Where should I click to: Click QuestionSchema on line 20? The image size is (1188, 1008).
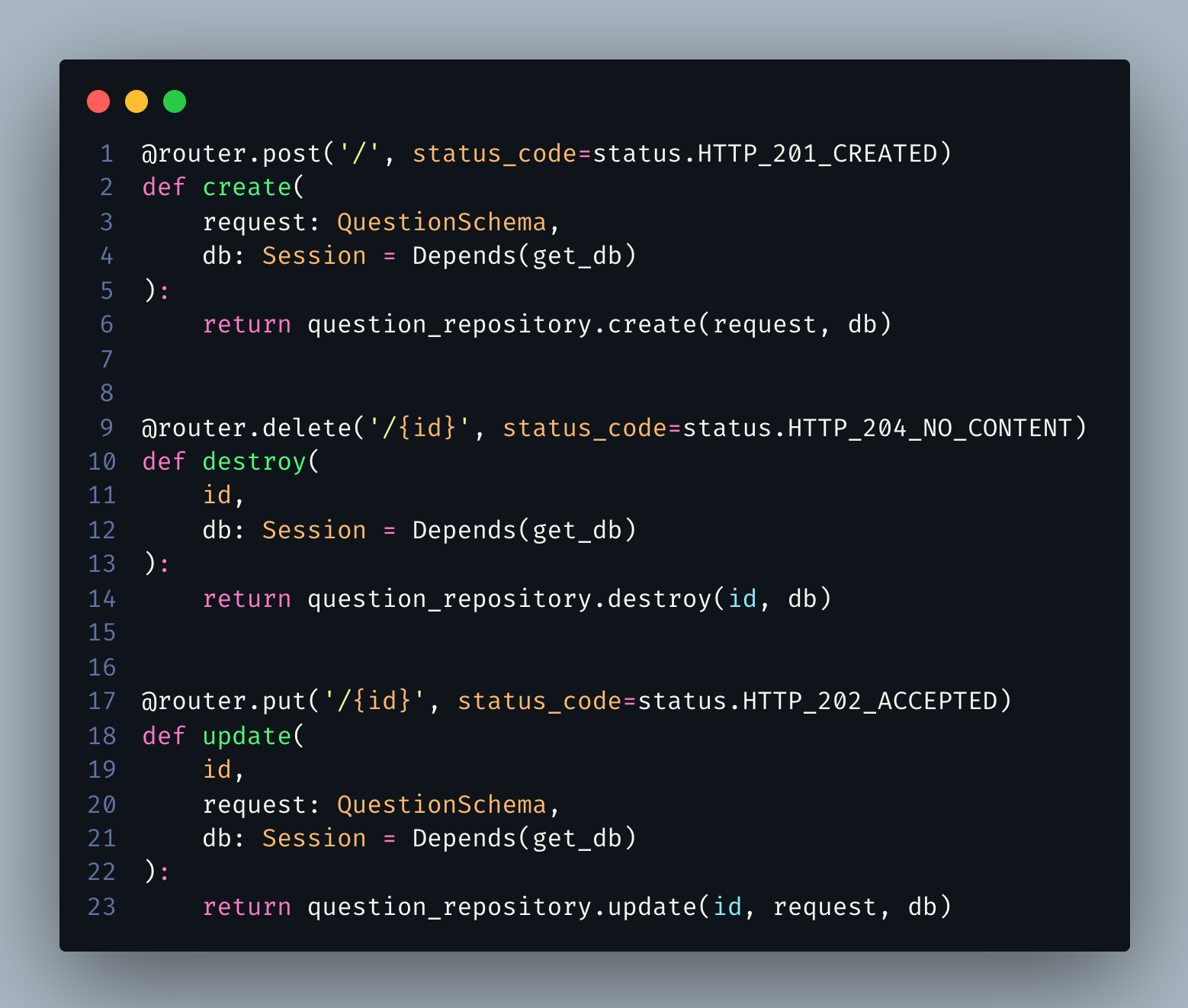click(x=442, y=805)
